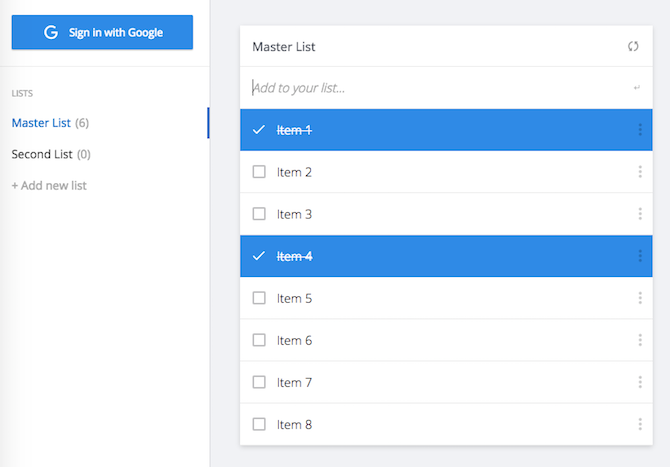Screen dimensions: 670x467
Task: Open the three-dot menu for Item 3
Action: 640,214
